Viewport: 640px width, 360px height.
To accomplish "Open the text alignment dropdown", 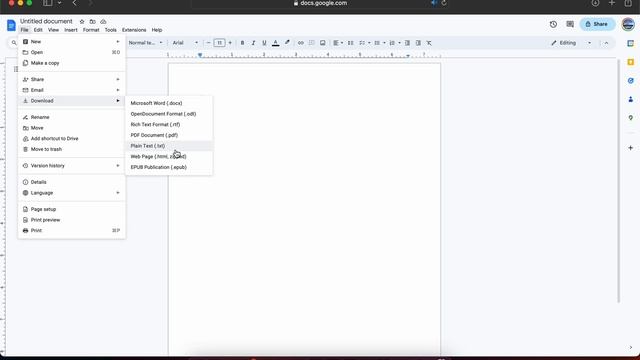I will pyautogui.click(x=338, y=43).
